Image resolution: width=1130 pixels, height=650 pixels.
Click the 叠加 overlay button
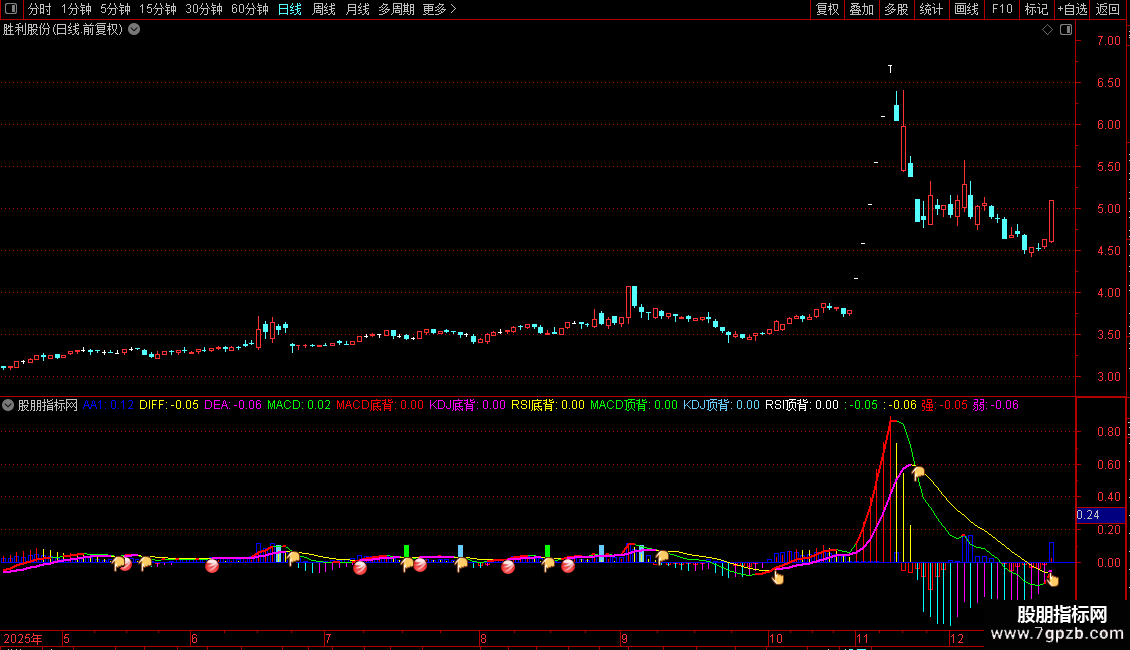[x=862, y=9]
